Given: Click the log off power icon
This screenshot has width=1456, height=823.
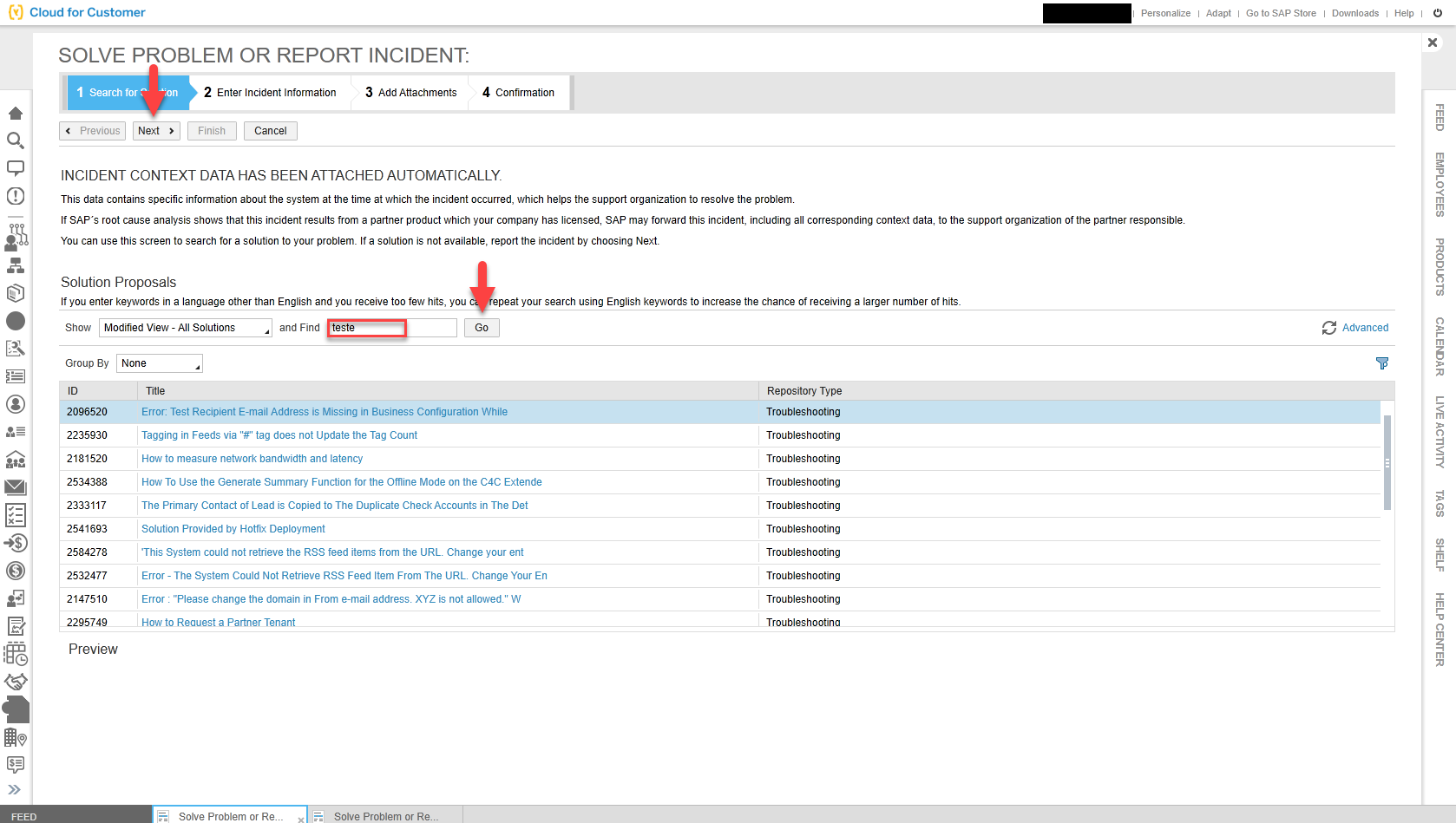Looking at the screenshot, I should [x=1438, y=13].
